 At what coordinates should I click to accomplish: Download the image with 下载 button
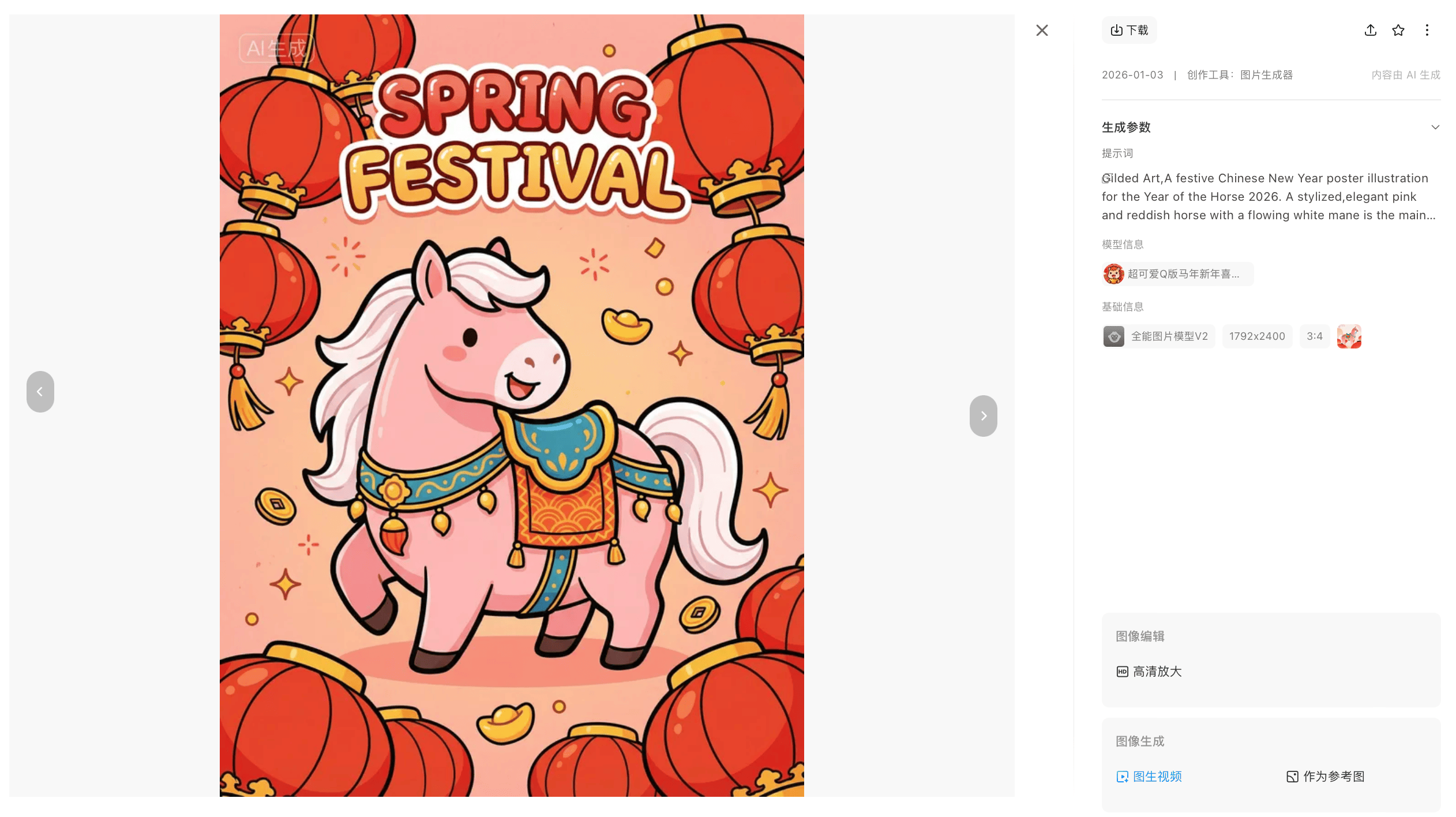pos(1129,30)
